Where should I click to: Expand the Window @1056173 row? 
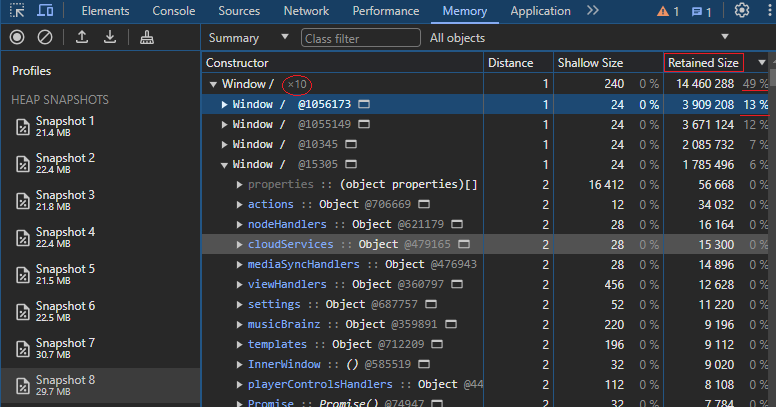[225, 104]
